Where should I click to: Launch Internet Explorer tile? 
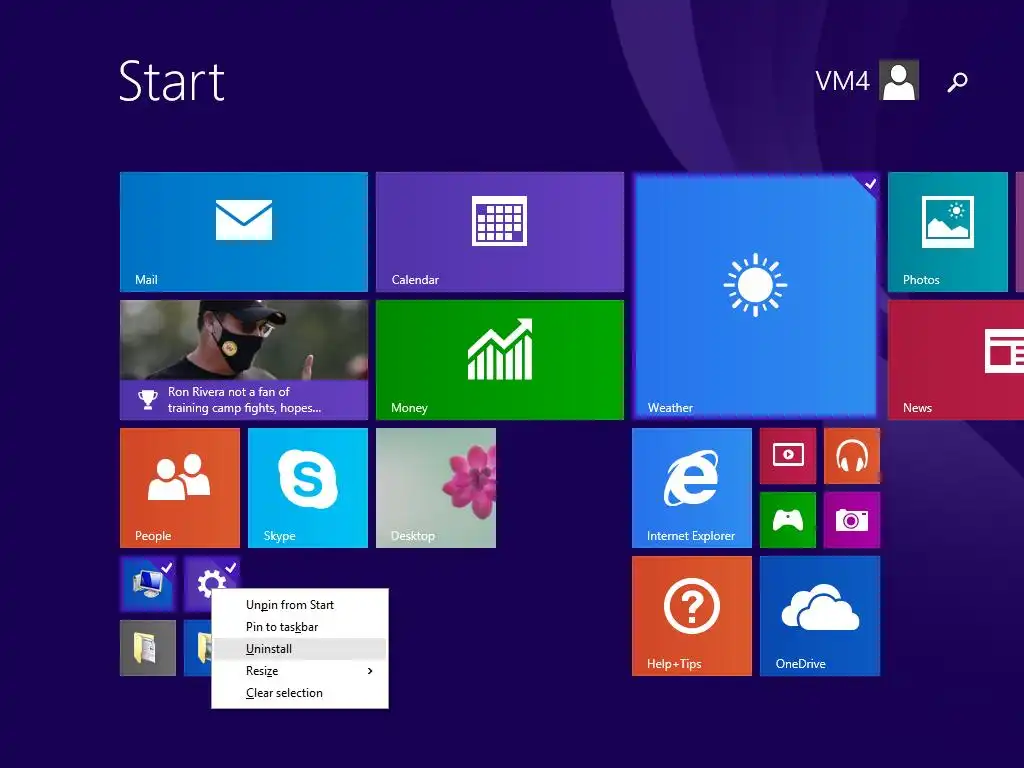[x=692, y=488]
